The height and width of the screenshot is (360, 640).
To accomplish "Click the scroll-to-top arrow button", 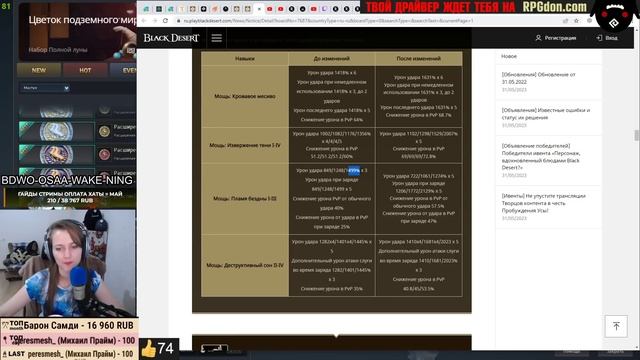I will coord(616,326).
